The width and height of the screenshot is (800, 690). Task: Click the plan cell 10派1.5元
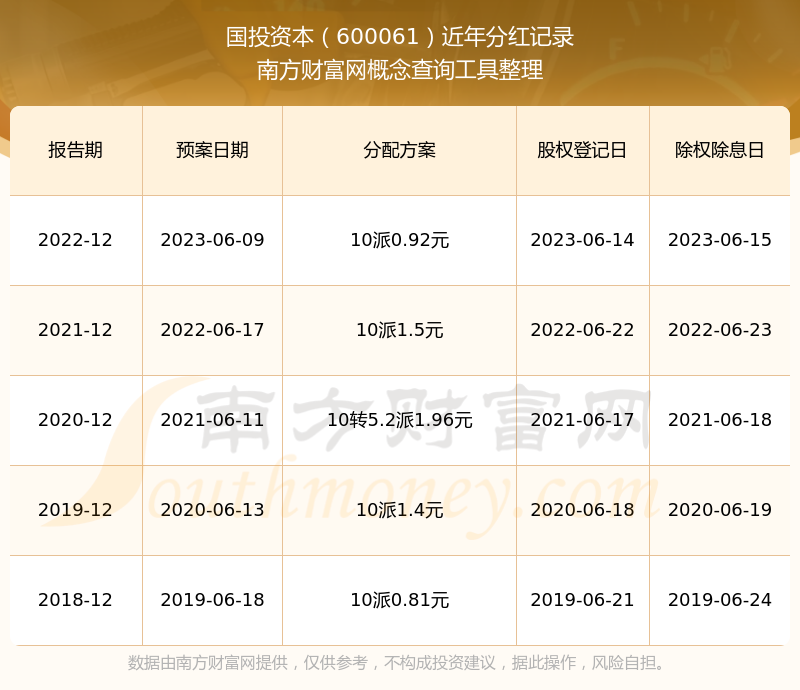pyautogui.click(x=399, y=330)
